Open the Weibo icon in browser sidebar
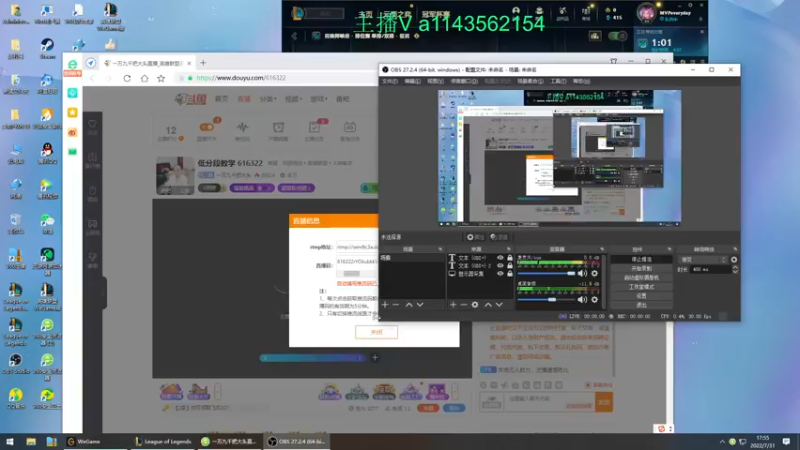The height and width of the screenshot is (450, 800). click(72, 132)
